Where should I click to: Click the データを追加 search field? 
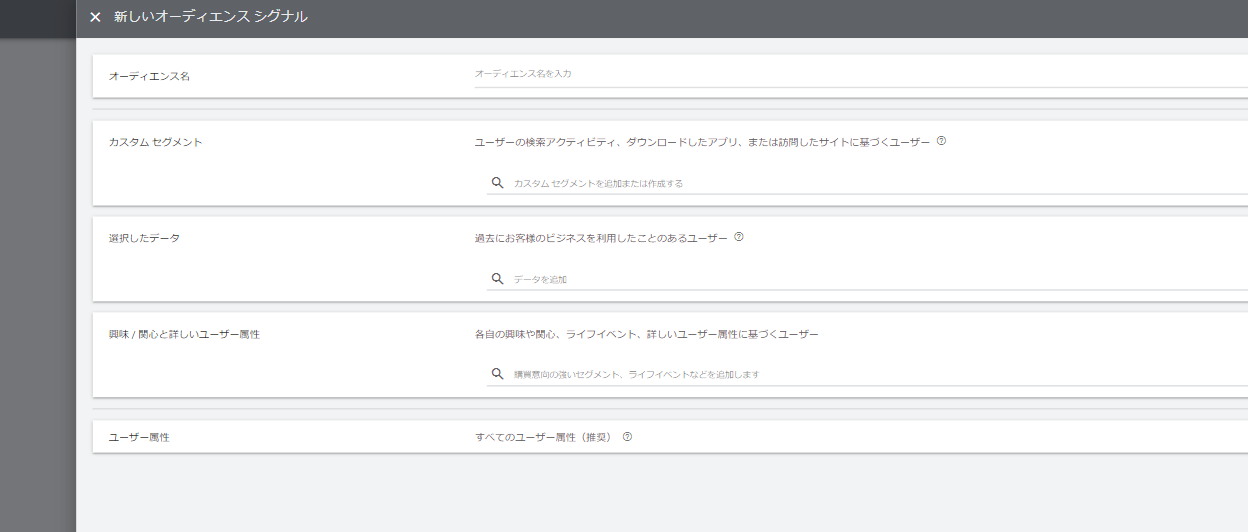tap(867, 279)
